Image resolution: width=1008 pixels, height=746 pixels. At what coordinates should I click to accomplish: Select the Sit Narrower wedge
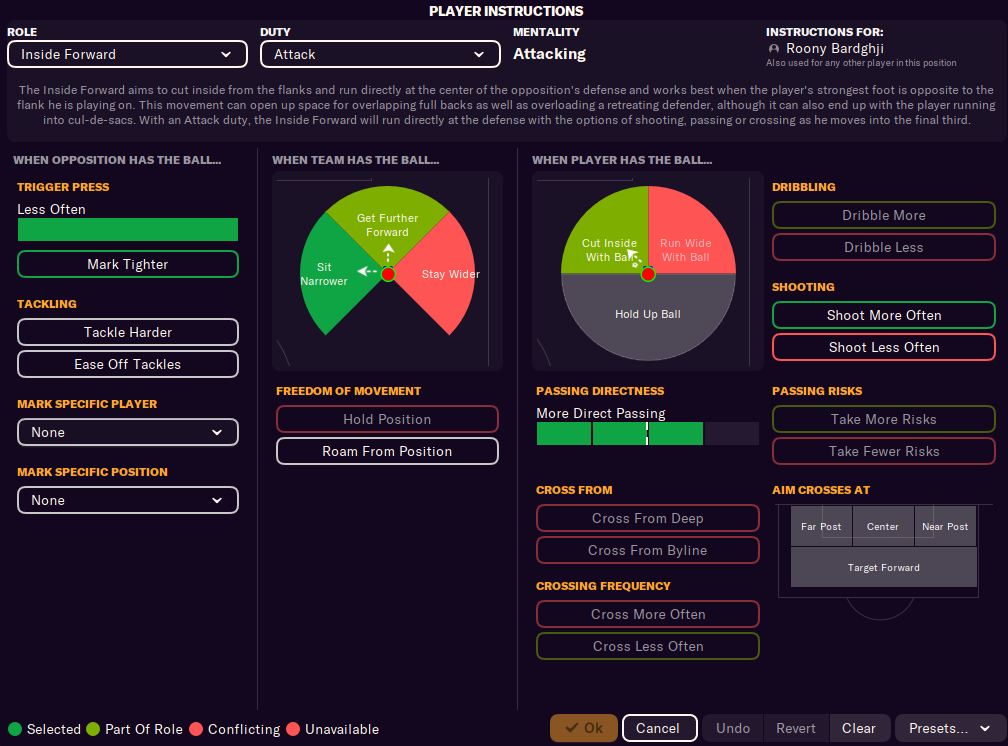tap(330, 275)
